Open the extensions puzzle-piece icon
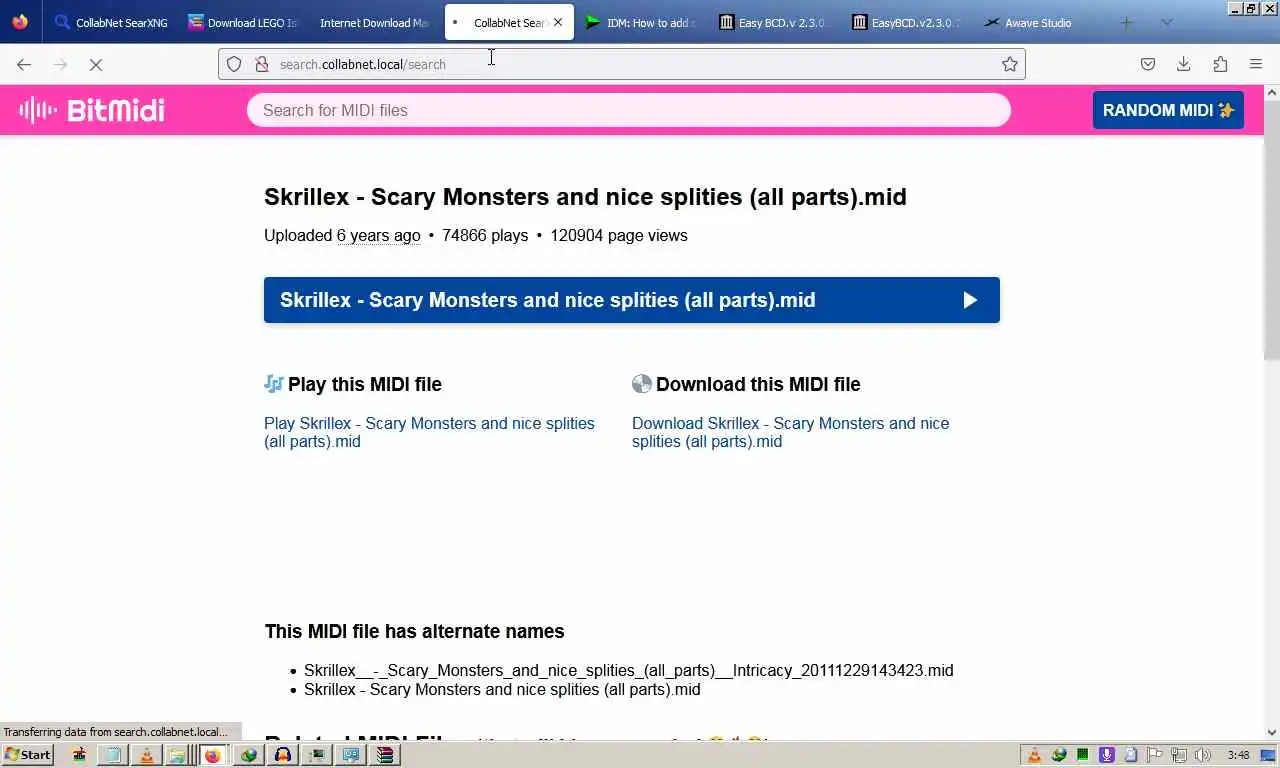Screen dimensions: 1280x768 pyautogui.click(x=1220, y=64)
